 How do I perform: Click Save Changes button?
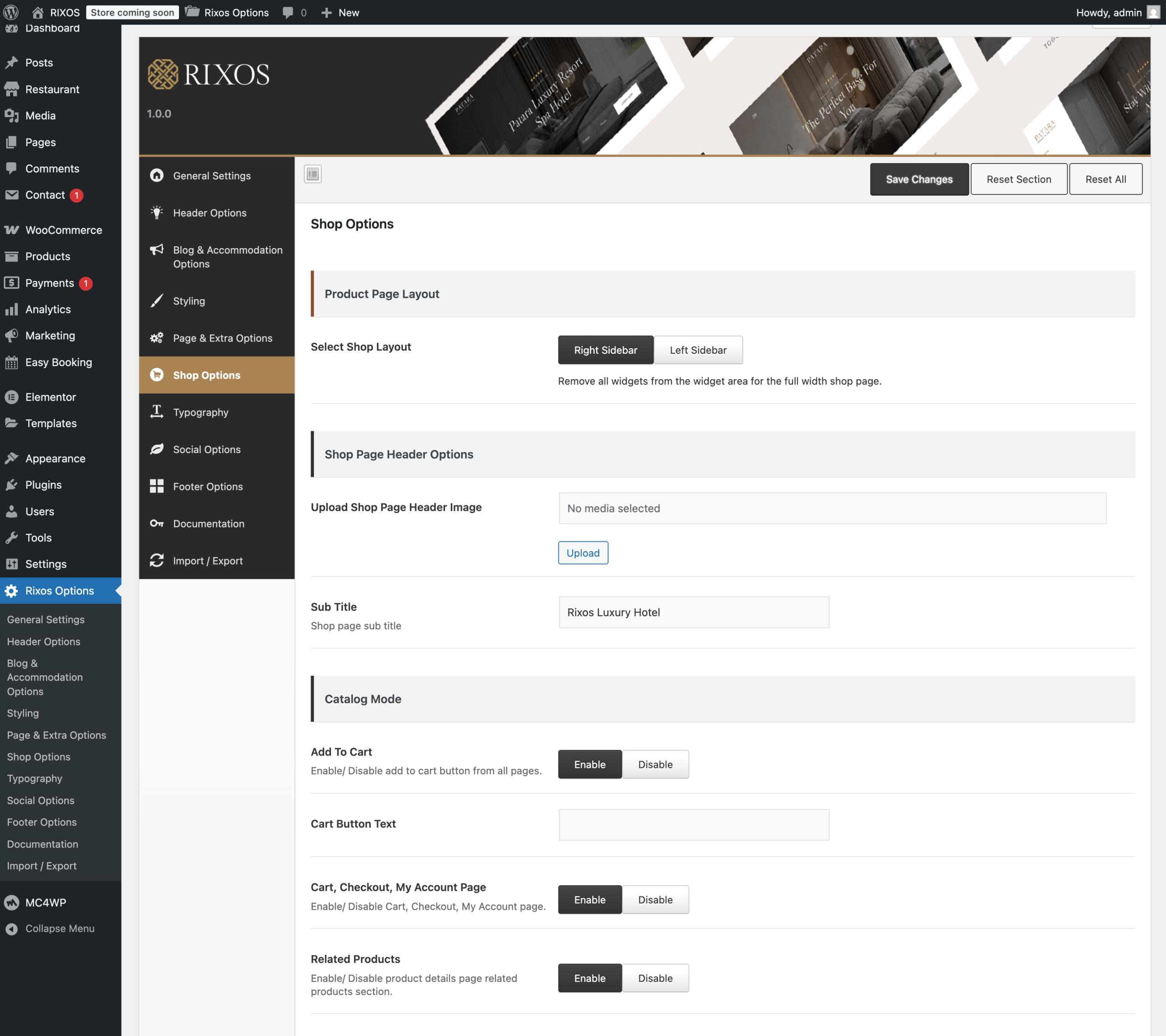(919, 179)
